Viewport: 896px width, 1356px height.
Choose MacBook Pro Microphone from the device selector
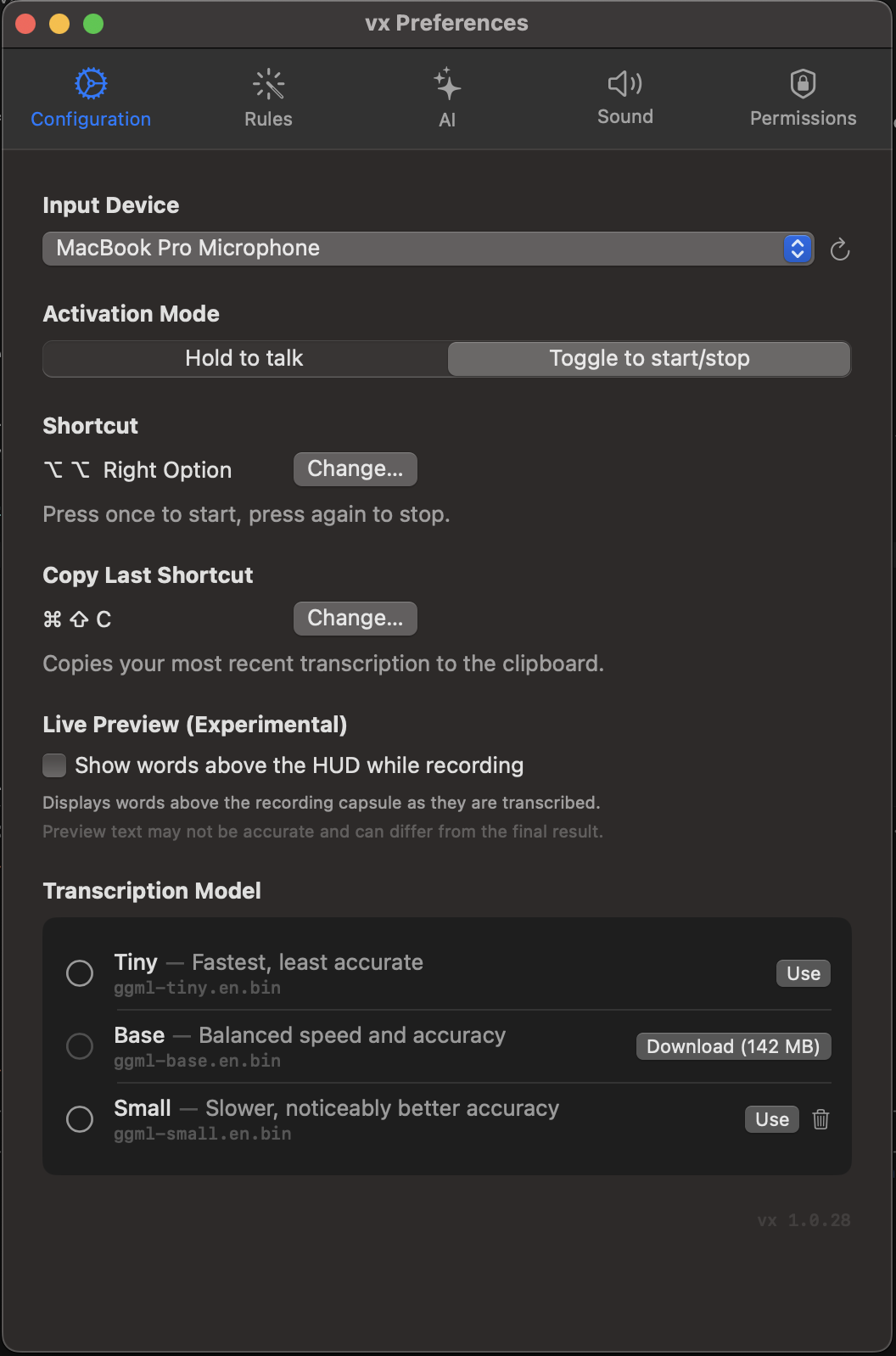click(x=428, y=249)
